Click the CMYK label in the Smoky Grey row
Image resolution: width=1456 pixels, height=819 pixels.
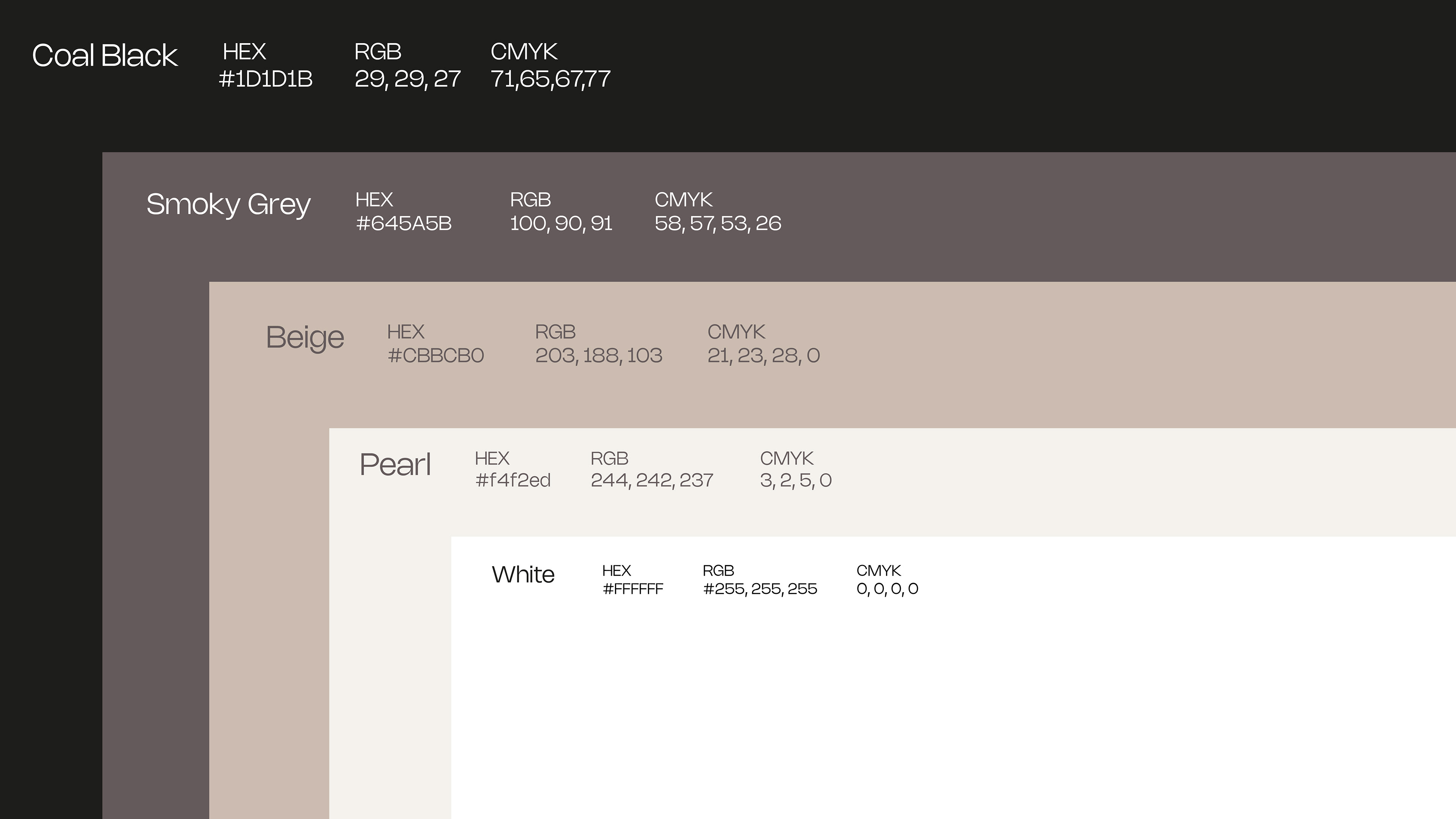click(683, 199)
